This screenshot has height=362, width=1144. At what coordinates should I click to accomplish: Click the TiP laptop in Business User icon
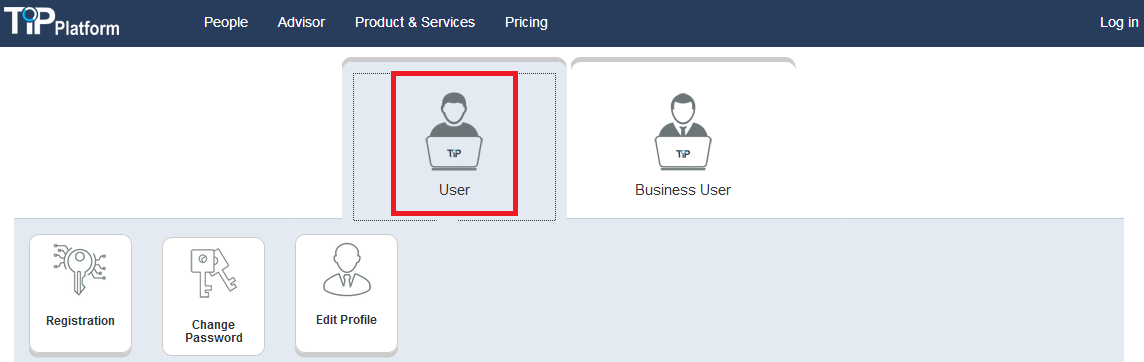(x=683, y=154)
